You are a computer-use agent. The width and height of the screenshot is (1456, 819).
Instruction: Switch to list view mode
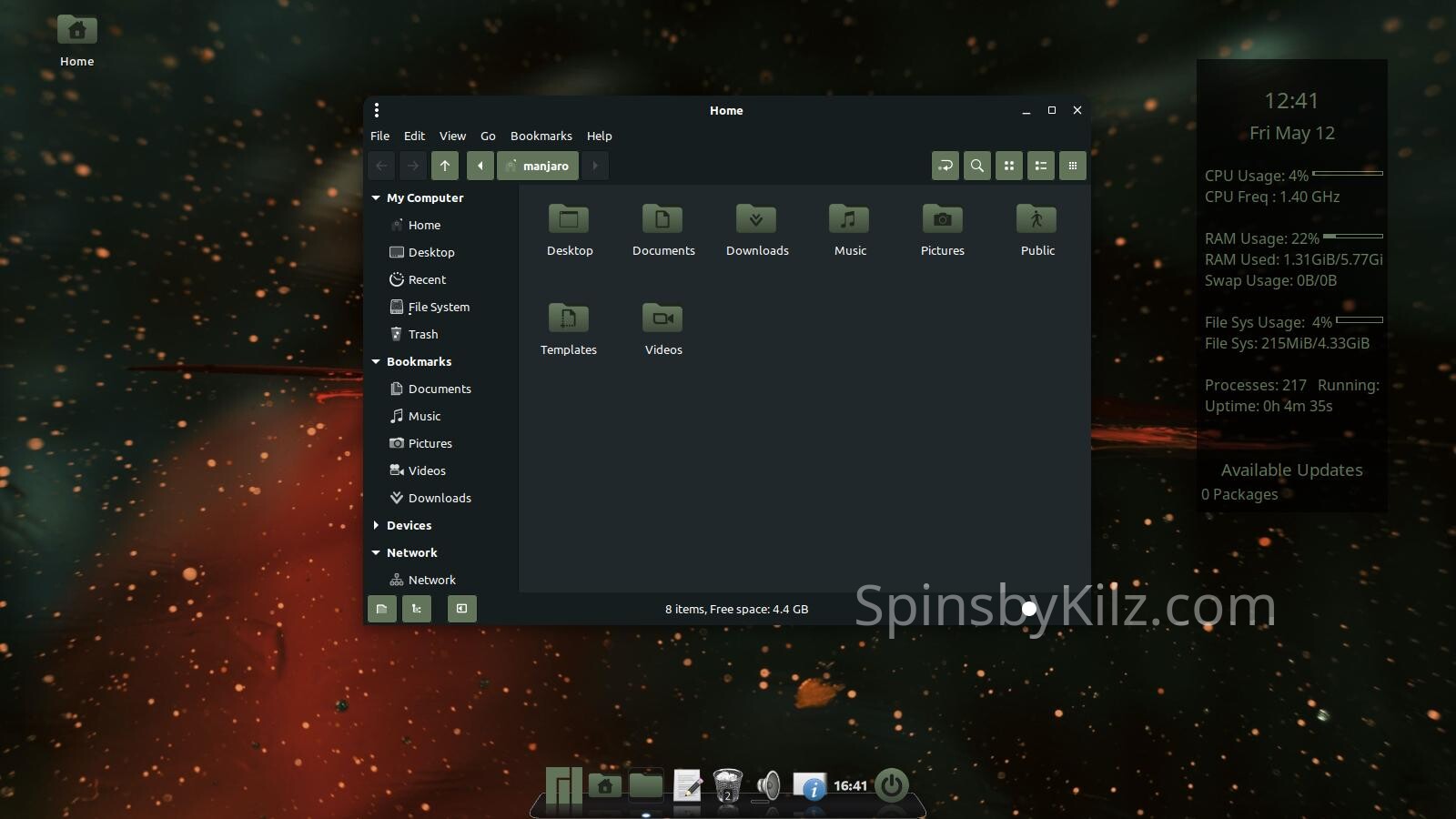point(1040,166)
